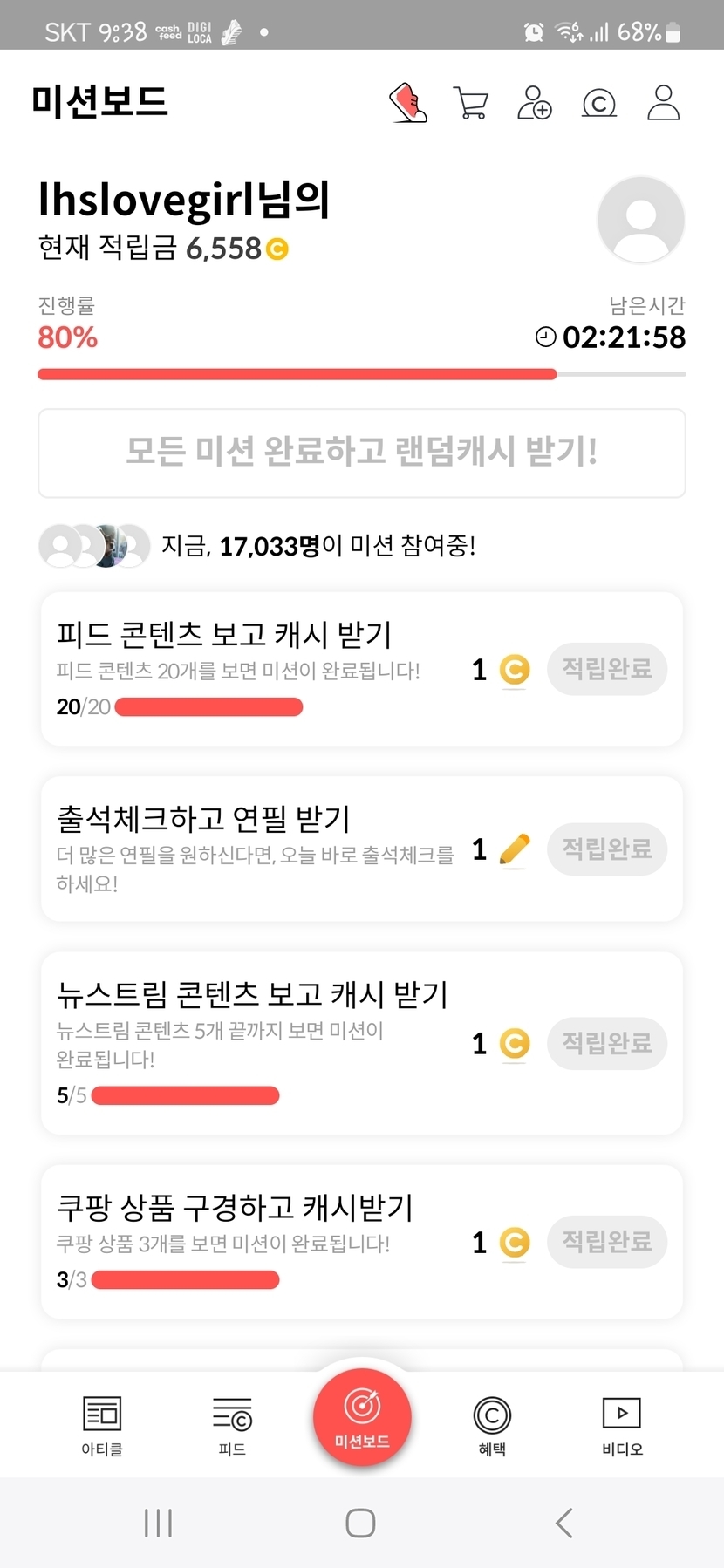Tap the pencil reward icon

(515, 849)
